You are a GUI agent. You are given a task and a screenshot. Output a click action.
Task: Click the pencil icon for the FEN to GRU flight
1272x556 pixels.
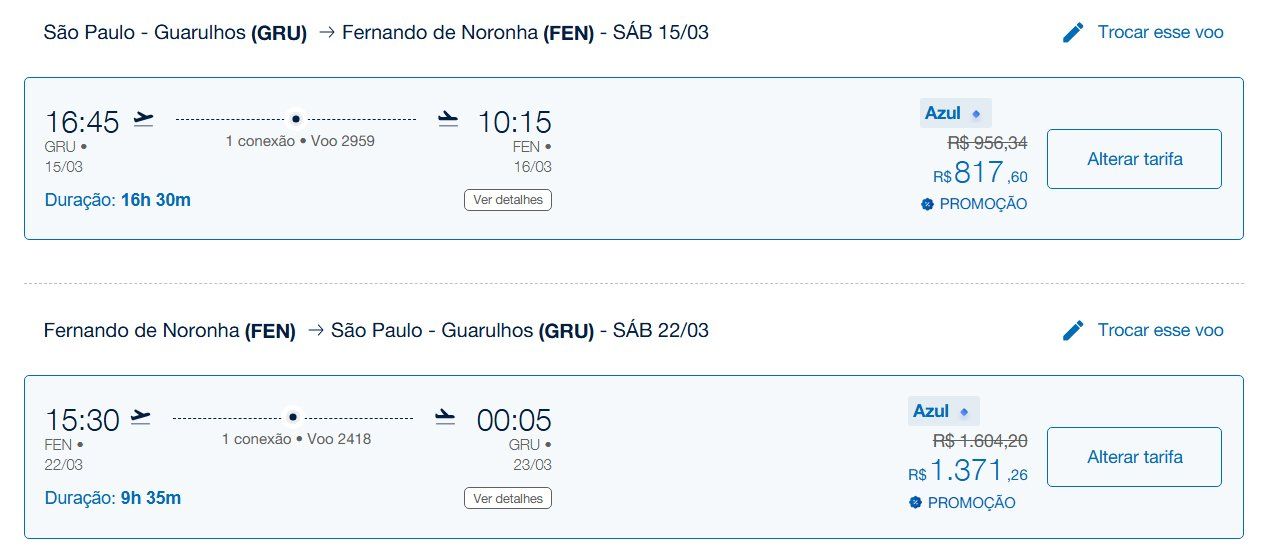click(x=1073, y=330)
